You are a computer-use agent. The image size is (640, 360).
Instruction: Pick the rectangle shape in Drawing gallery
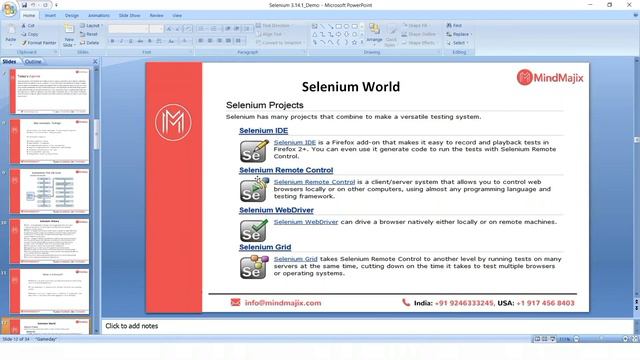click(339, 27)
